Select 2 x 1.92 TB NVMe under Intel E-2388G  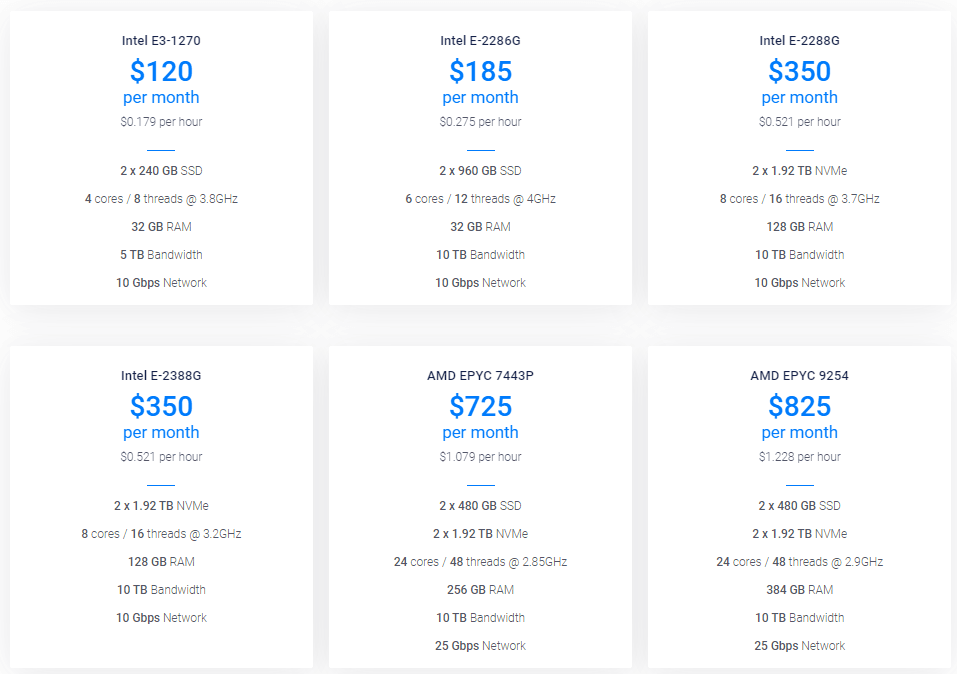161,506
